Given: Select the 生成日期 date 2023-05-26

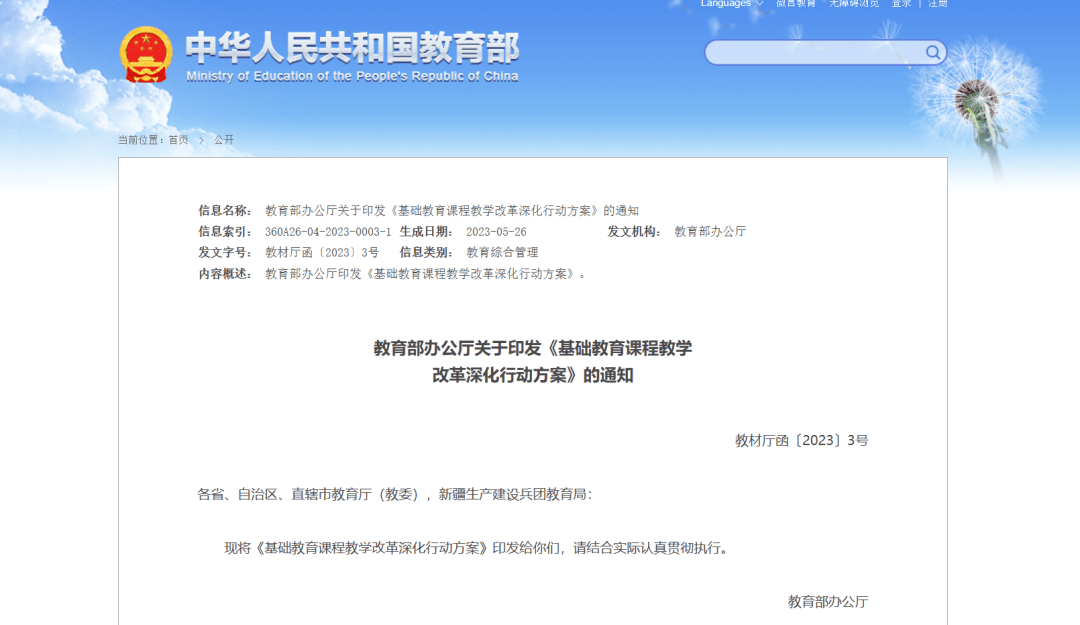Looking at the screenshot, I should pos(499,230).
